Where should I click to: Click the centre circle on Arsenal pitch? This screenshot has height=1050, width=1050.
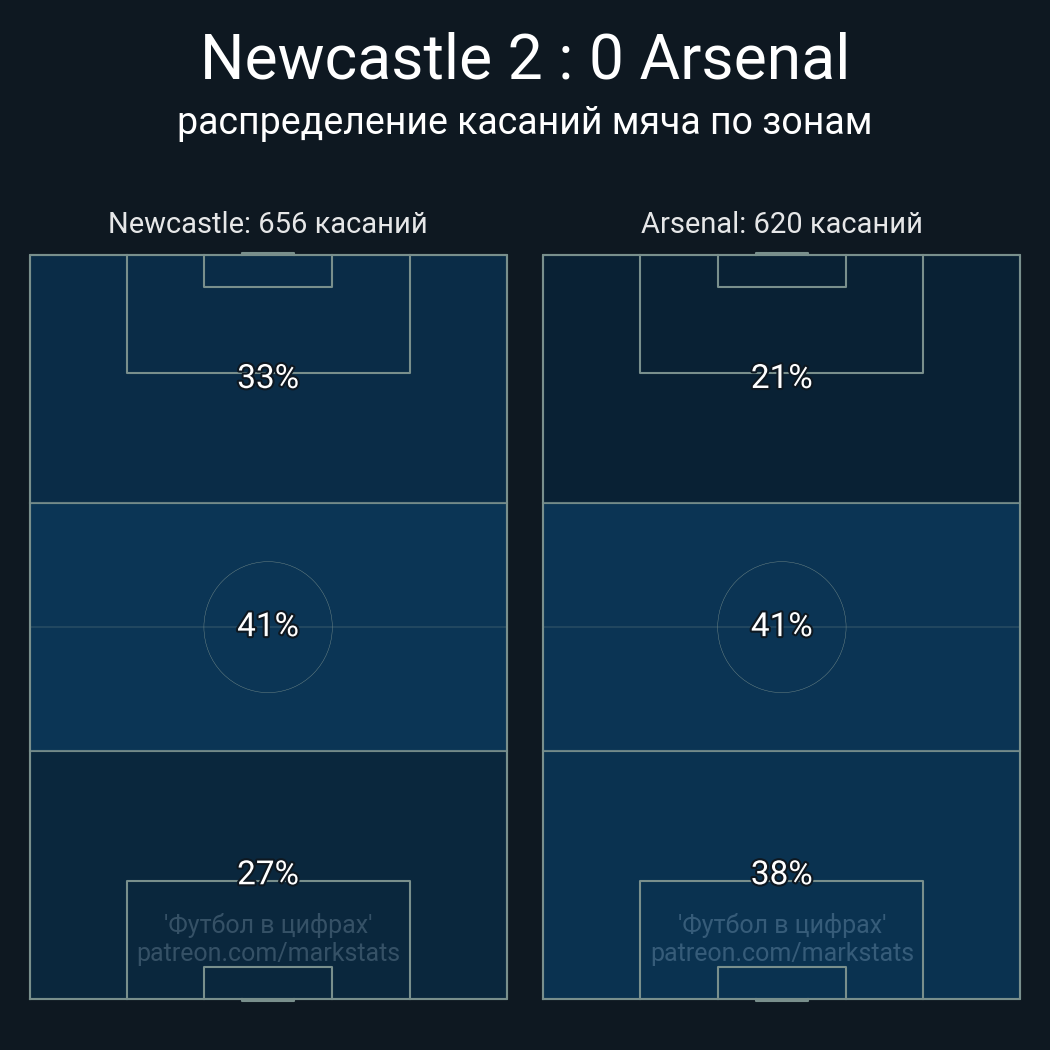[x=781, y=627]
